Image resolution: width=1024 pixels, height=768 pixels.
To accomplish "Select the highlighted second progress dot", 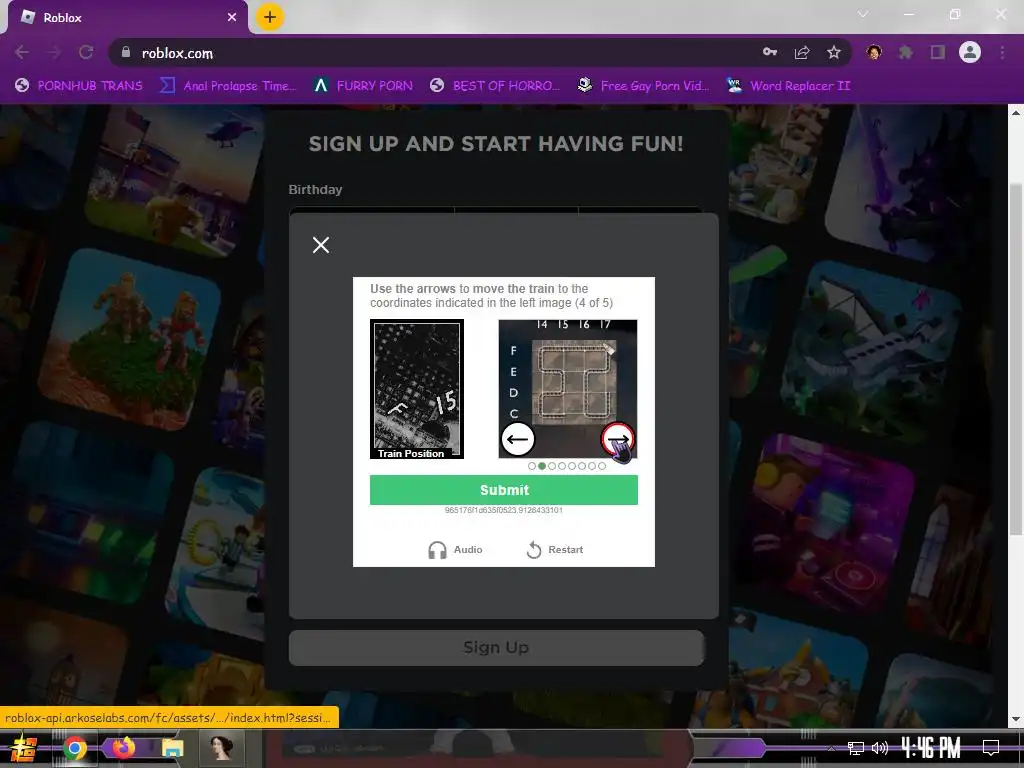I will pyautogui.click(x=542, y=466).
